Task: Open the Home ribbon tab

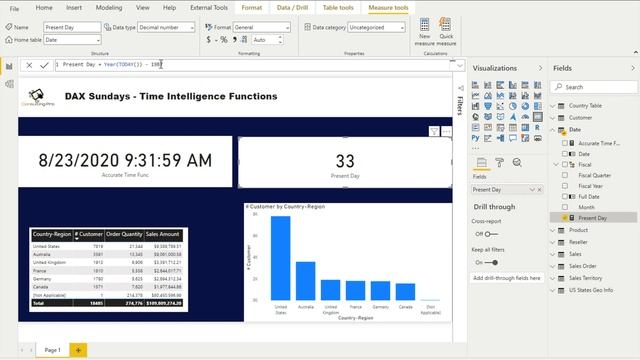Action: click(44, 8)
